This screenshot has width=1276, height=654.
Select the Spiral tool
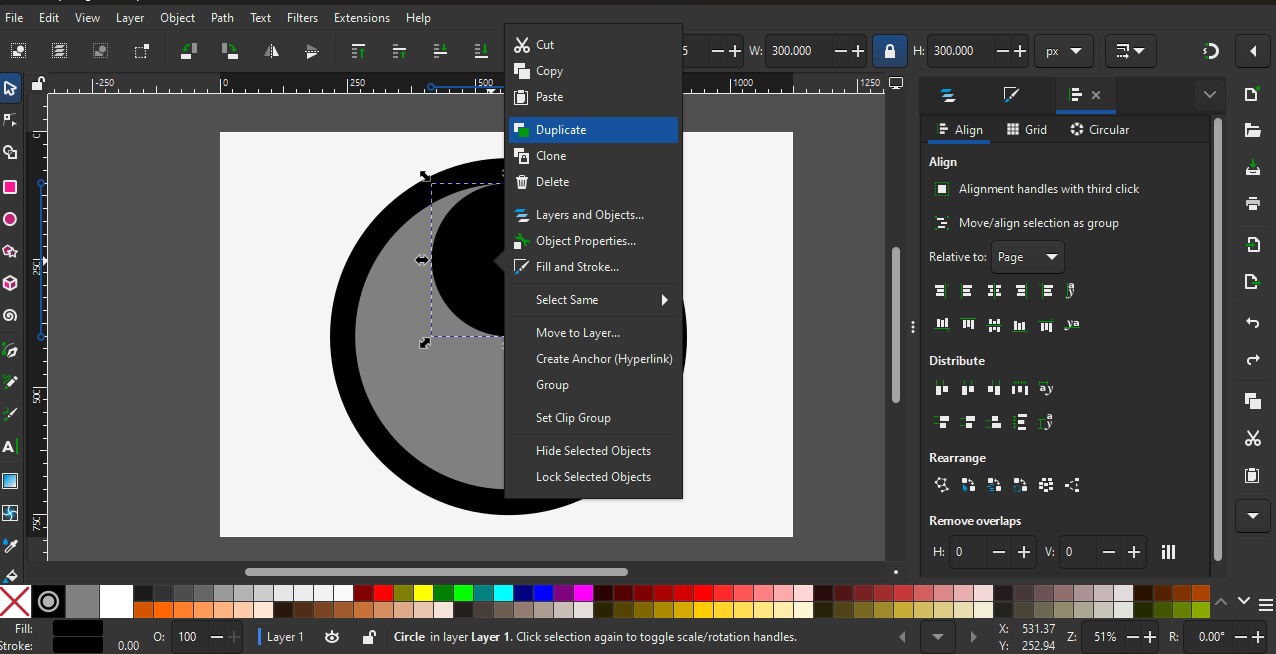point(10,316)
